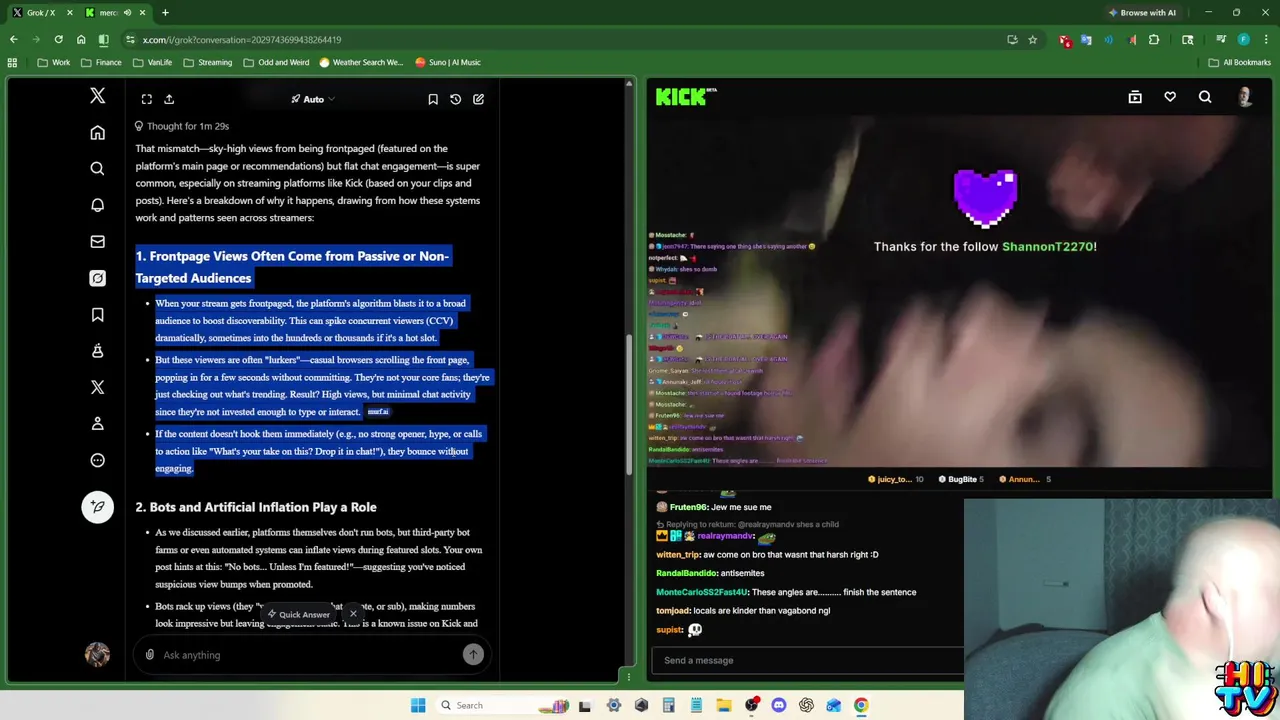Open Windows Start menu
Viewport: 1280px width, 720px height.
coord(418,705)
